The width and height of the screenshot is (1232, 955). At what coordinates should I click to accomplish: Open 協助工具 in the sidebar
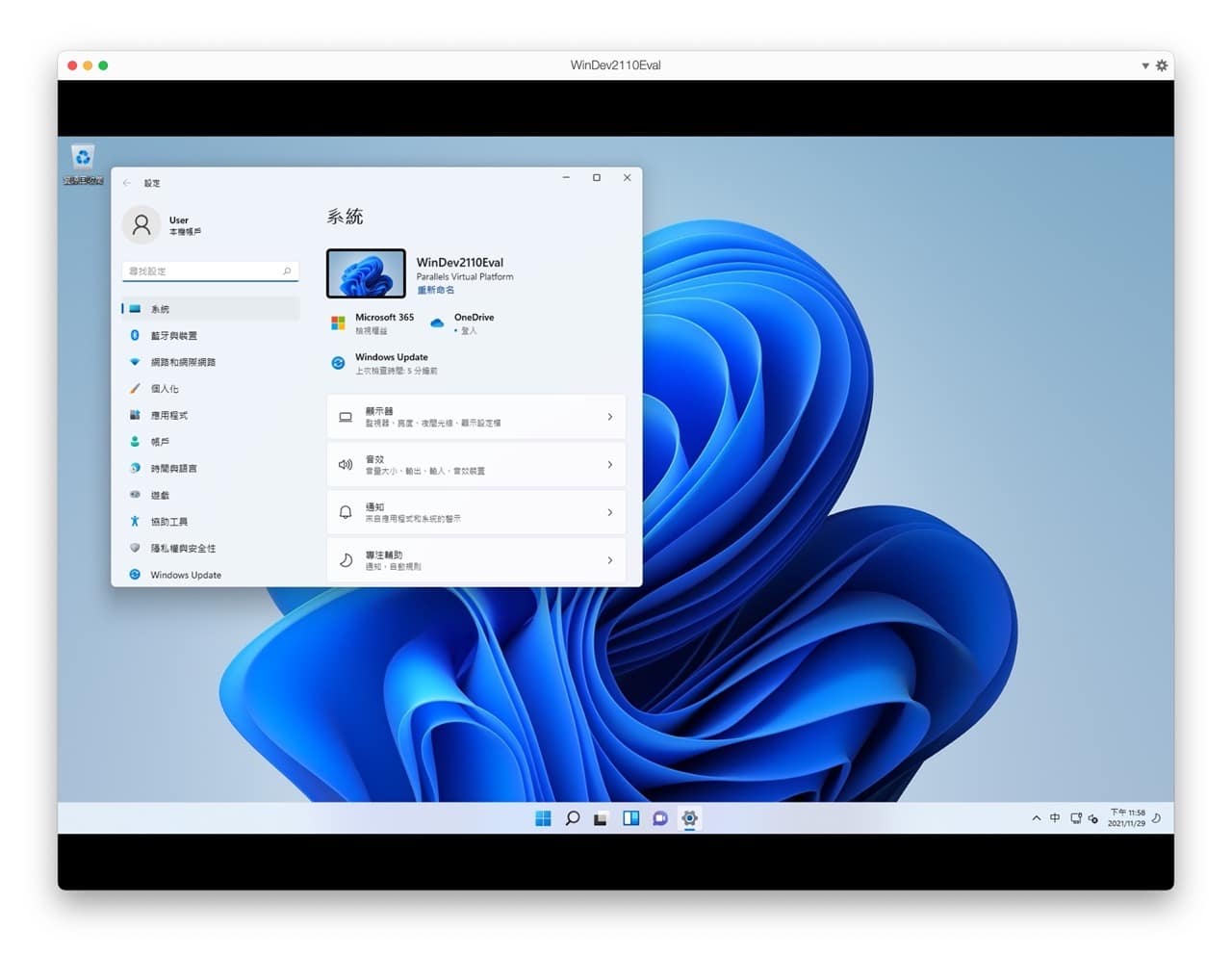(210, 522)
